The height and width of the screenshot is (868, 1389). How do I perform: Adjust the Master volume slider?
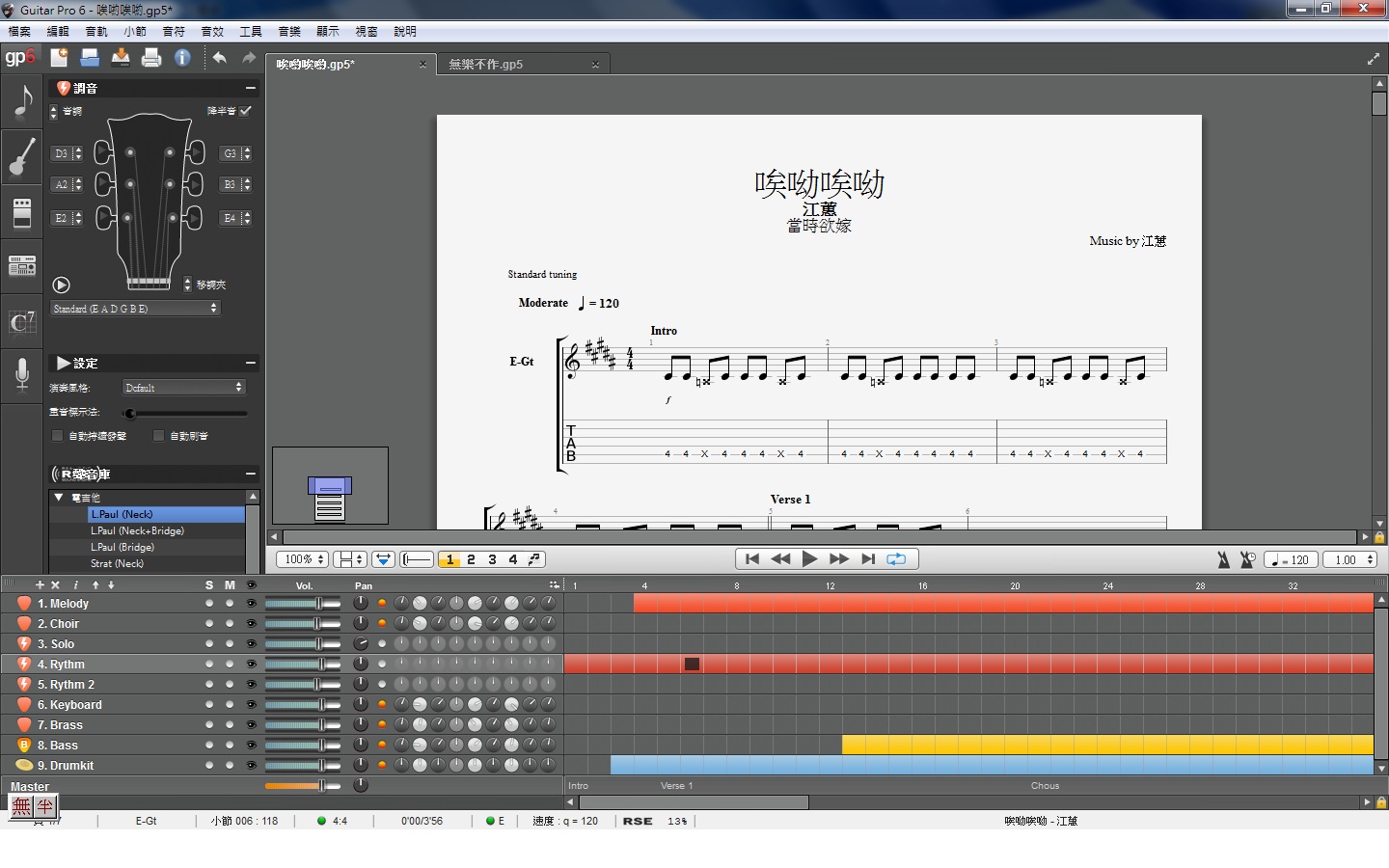(x=303, y=786)
